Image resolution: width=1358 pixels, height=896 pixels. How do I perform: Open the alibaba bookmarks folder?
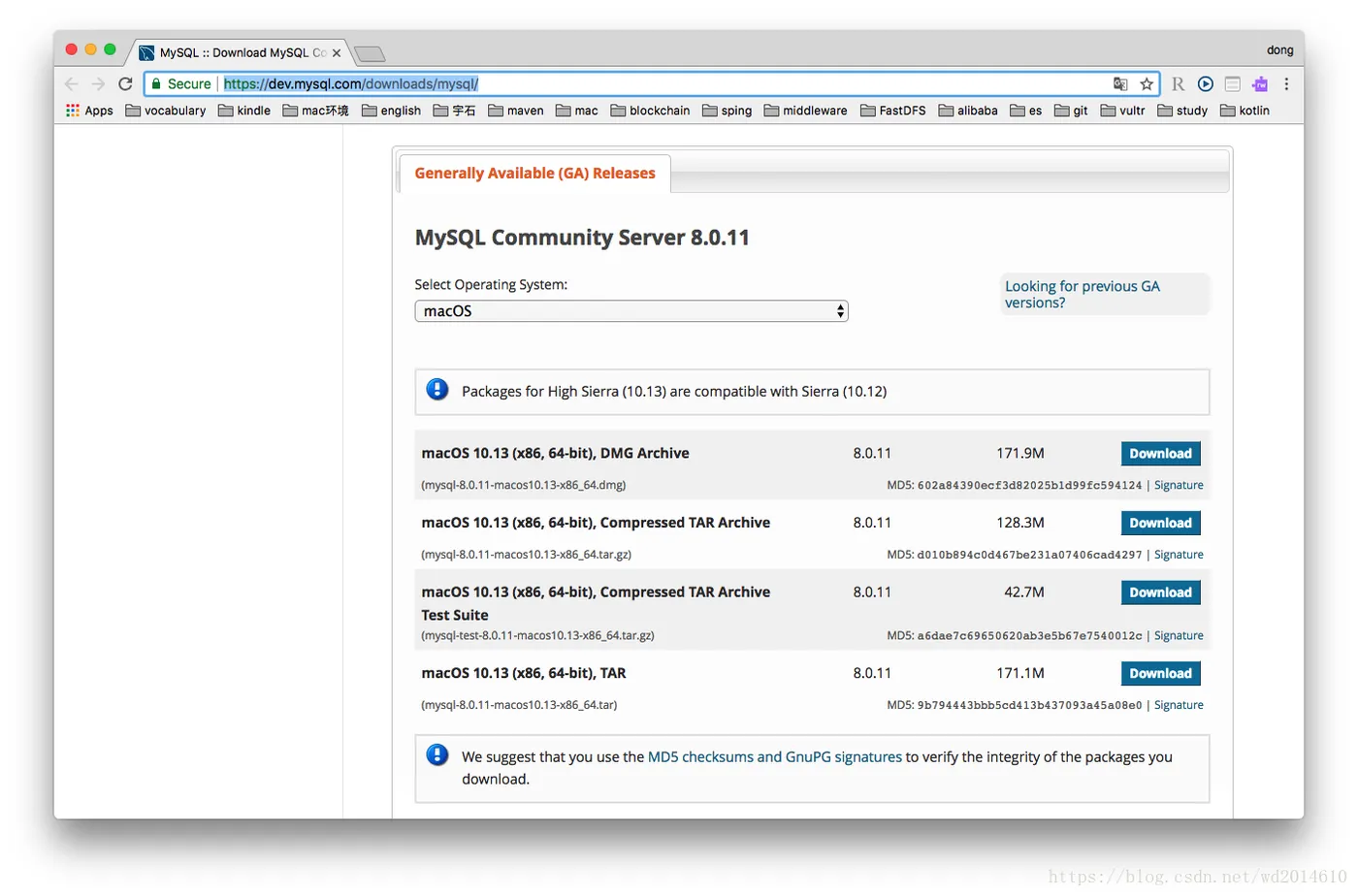[968, 111]
